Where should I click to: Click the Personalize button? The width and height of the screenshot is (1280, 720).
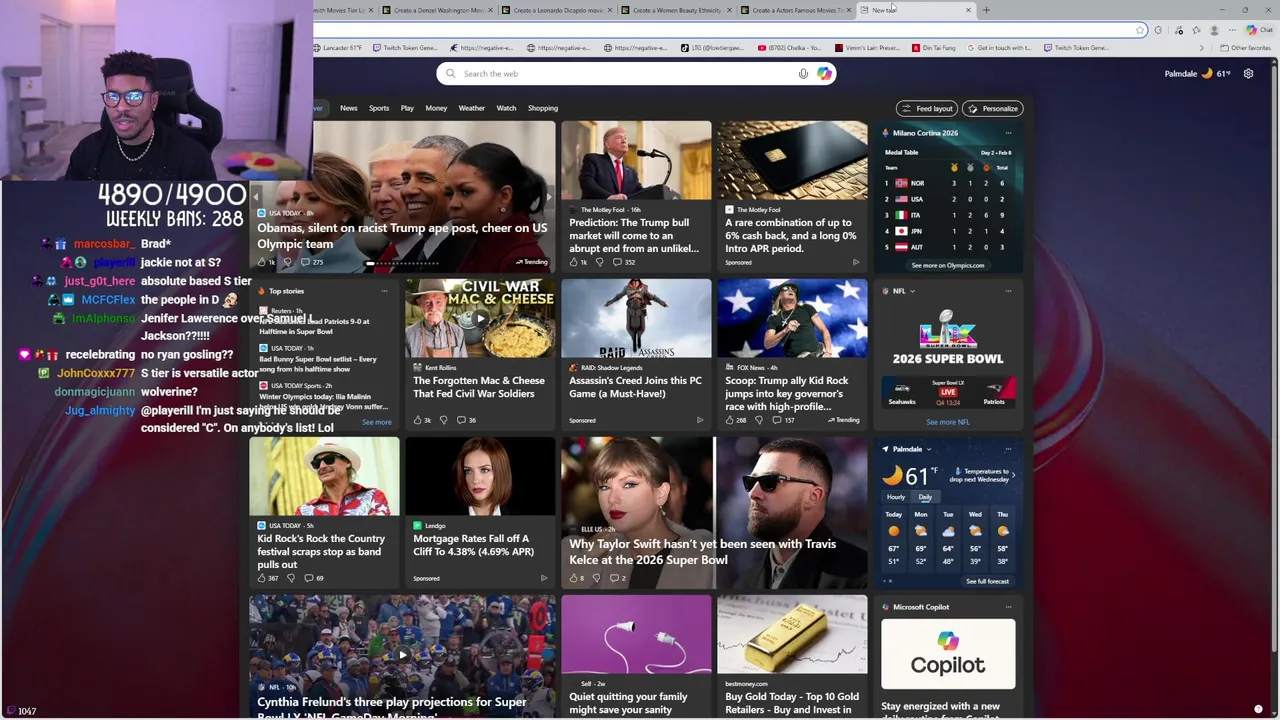pos(993,108)
